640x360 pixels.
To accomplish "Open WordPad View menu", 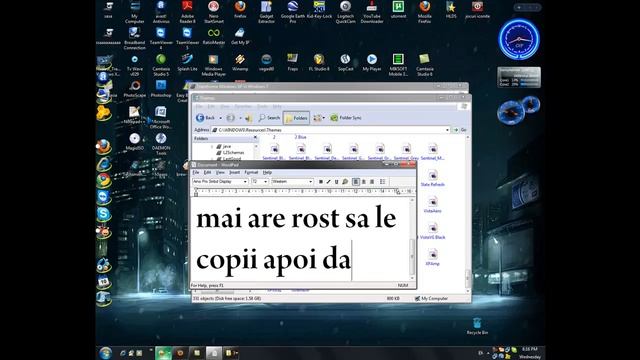I will point(220,173).
